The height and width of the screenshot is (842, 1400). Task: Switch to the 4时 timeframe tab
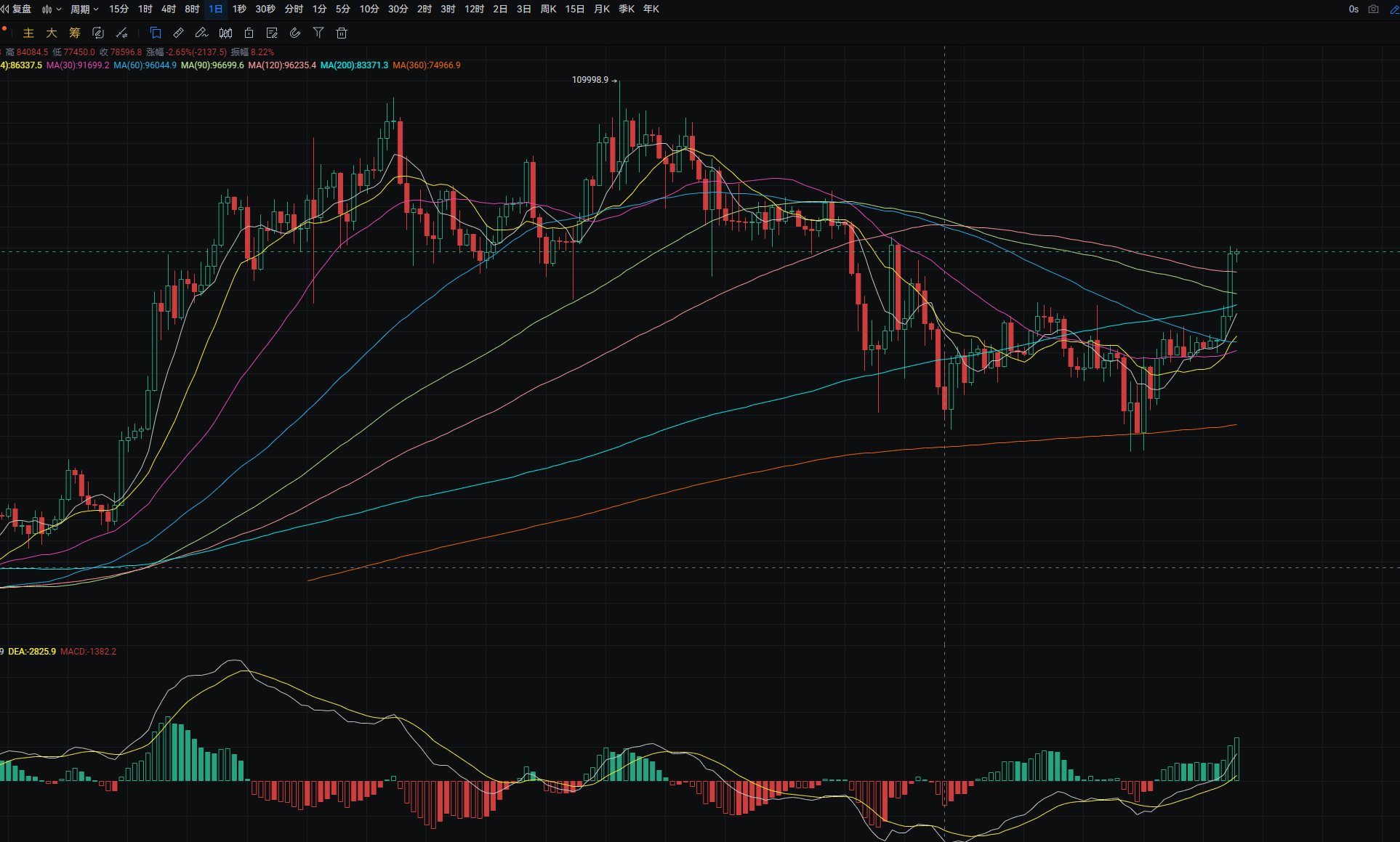169,9
